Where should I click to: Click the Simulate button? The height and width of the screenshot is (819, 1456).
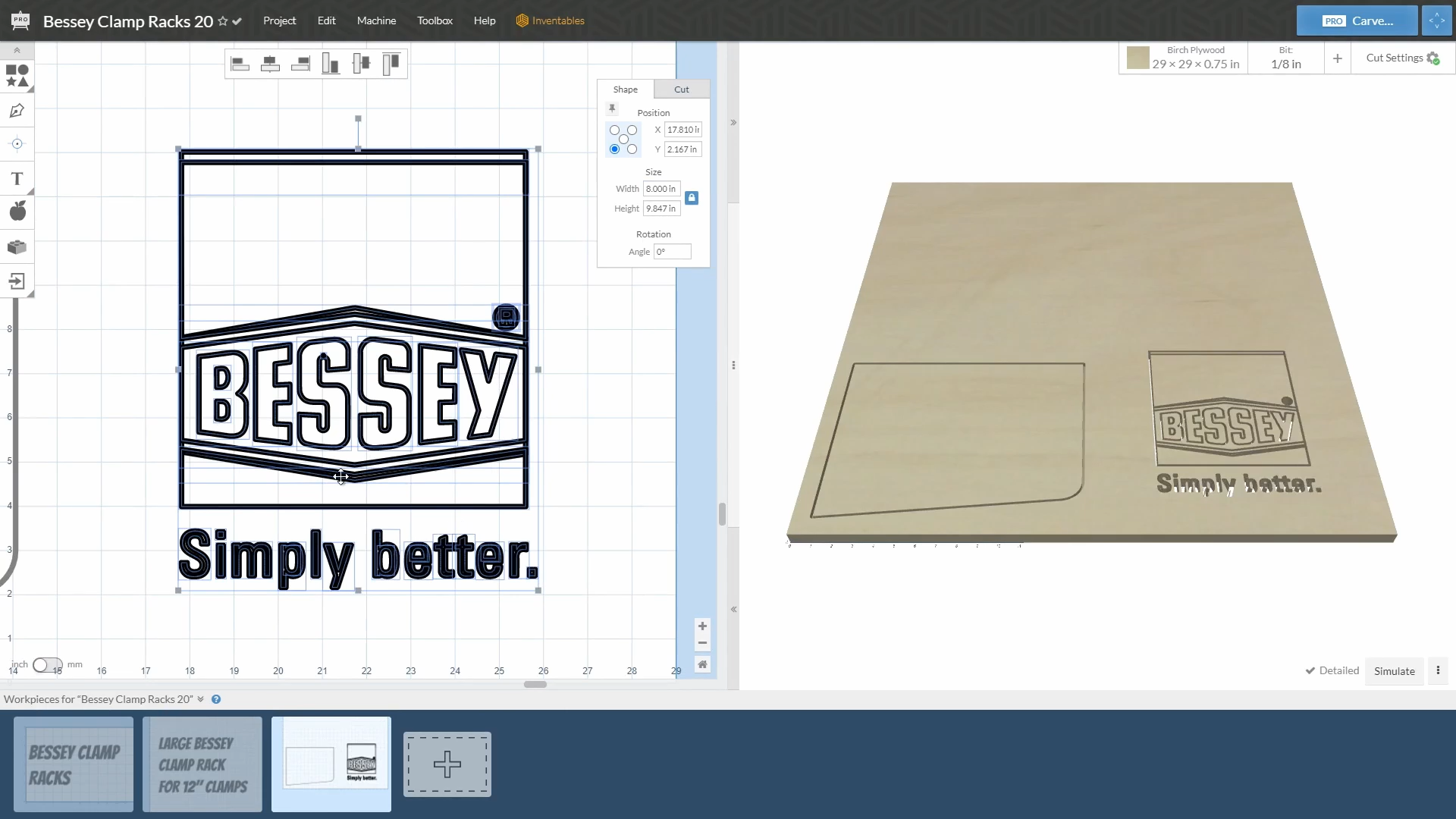pos(1393,671)
